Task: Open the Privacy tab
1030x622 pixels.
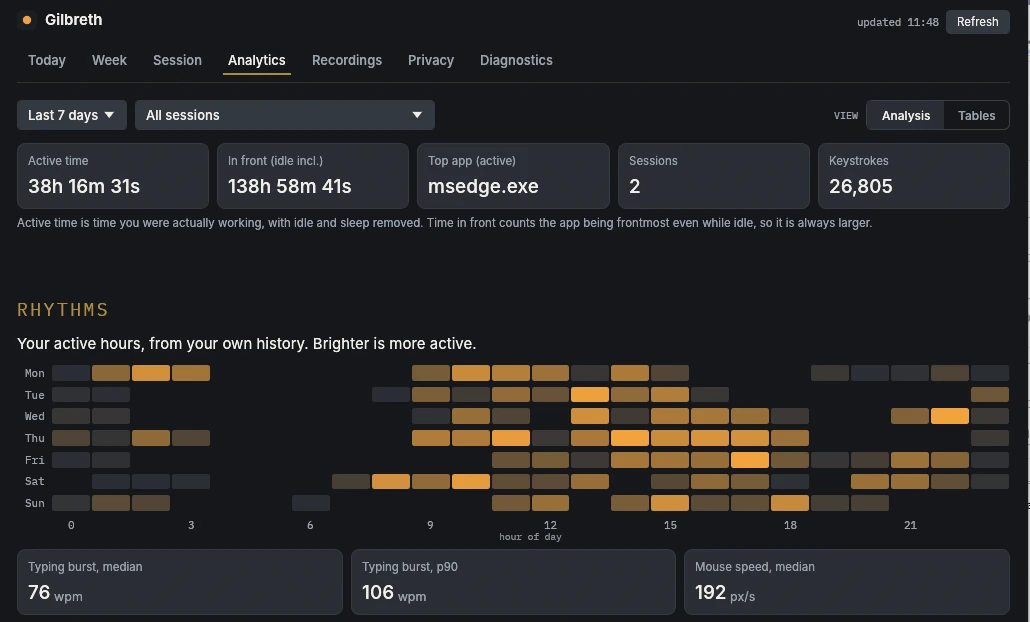Action: point(431,60)
